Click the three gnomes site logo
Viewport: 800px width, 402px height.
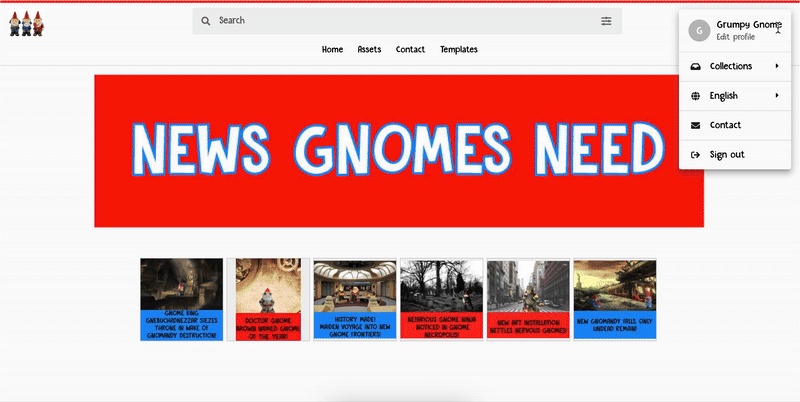26,24
